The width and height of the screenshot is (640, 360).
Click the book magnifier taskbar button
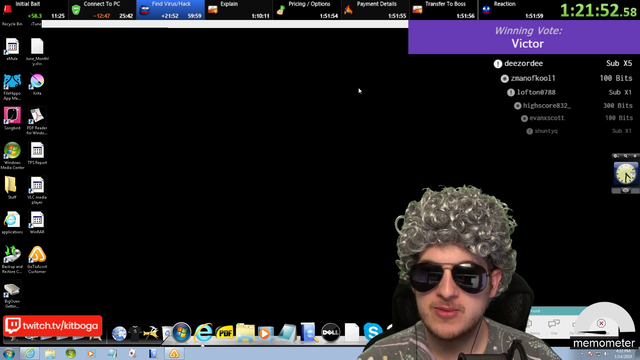[x=153, y=353]
